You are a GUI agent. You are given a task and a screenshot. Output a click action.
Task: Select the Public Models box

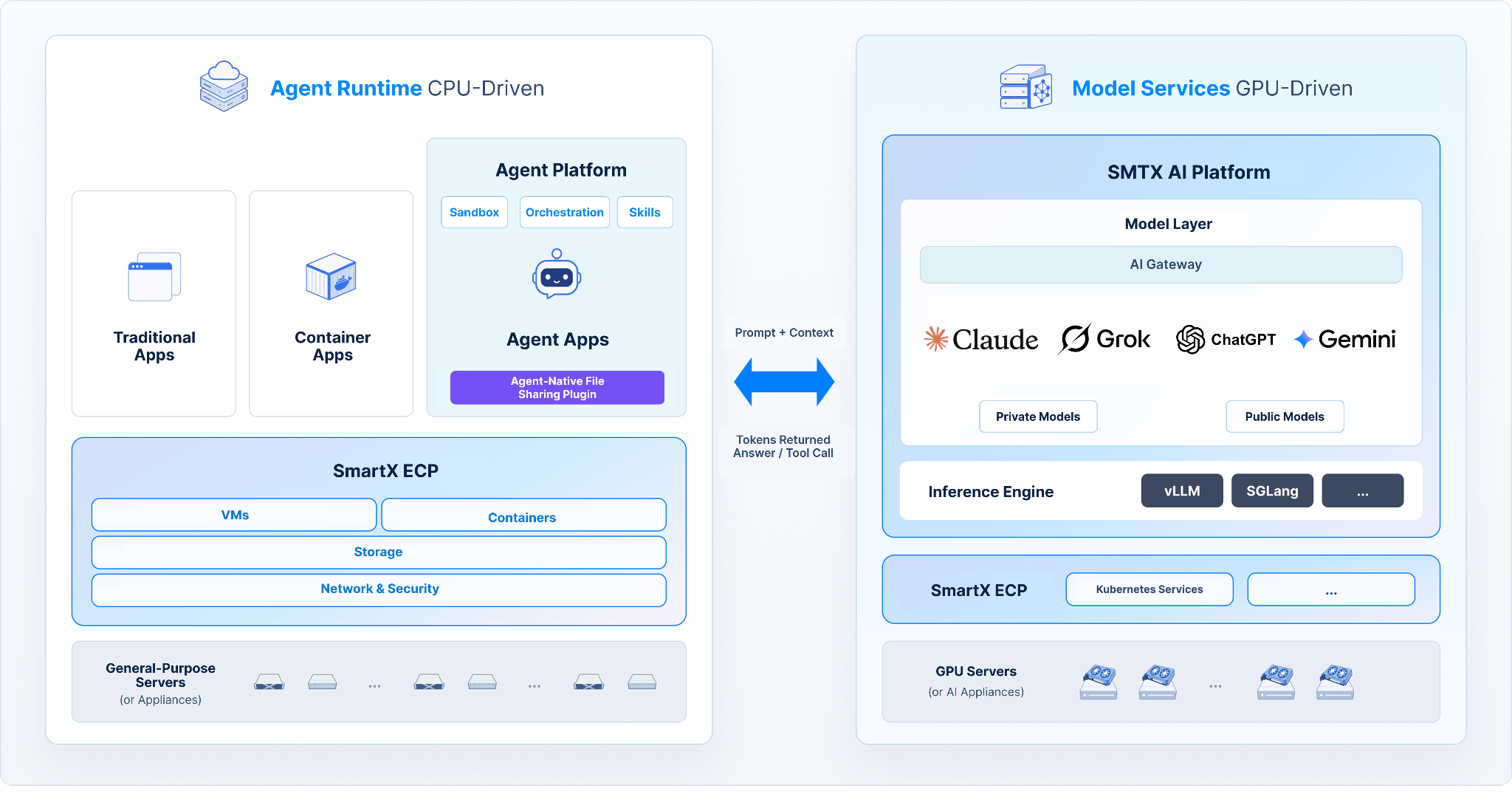pos(1285,417)
